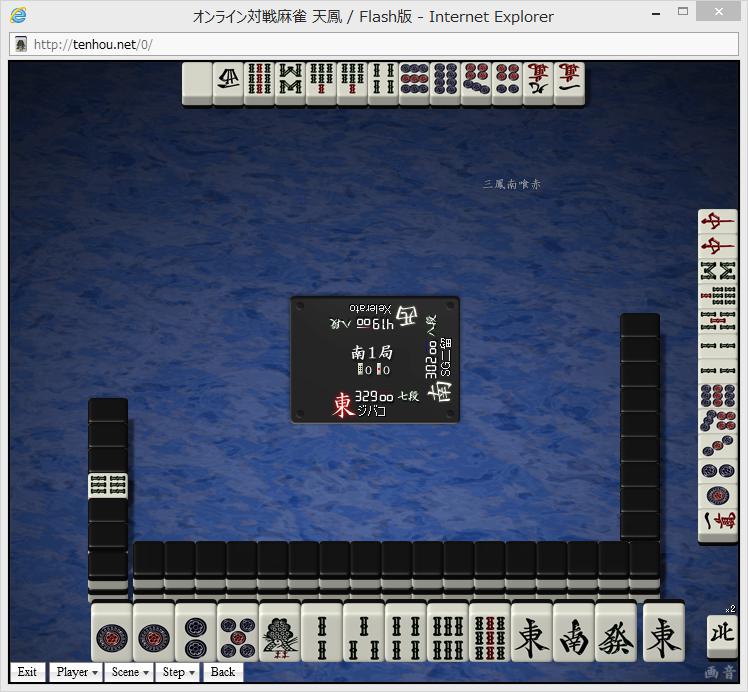Select leftmost 1-pin tile in bottom hand
The width and height of the screenshot is (748, 692).
pyautogui.click(x=112, y=632)
